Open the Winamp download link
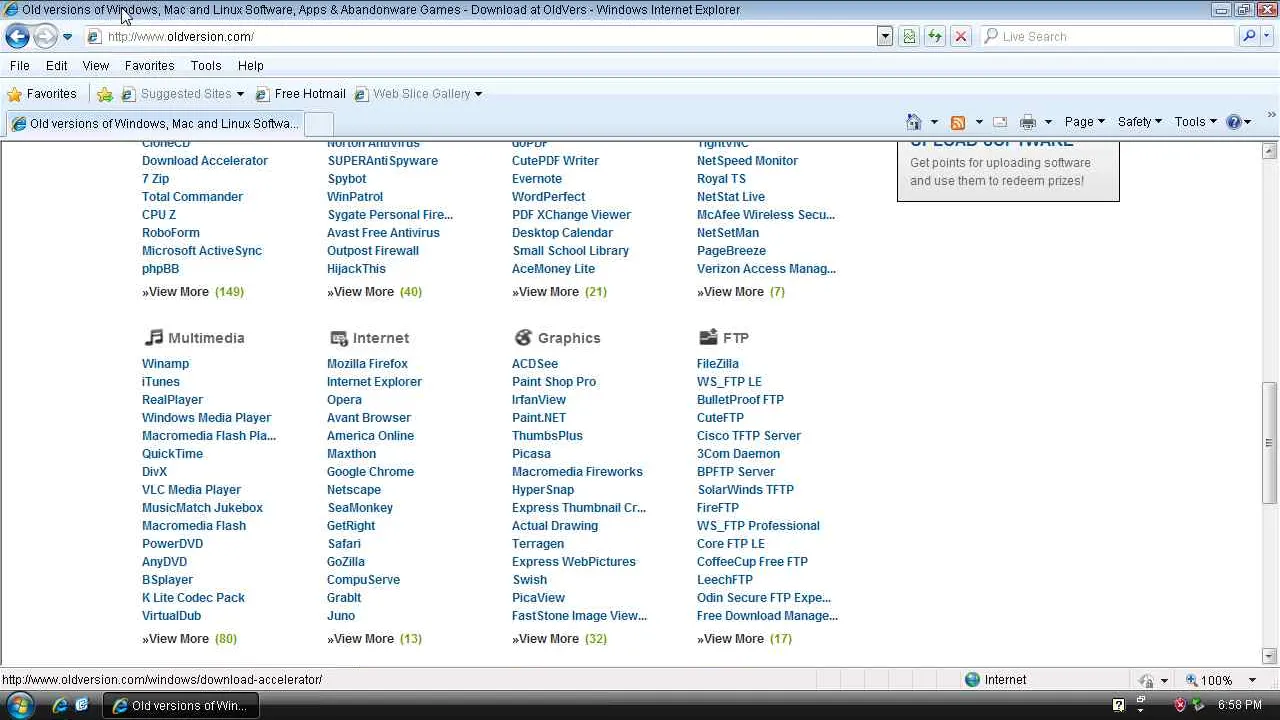1280x720 pixels. (x=165, y=364)
